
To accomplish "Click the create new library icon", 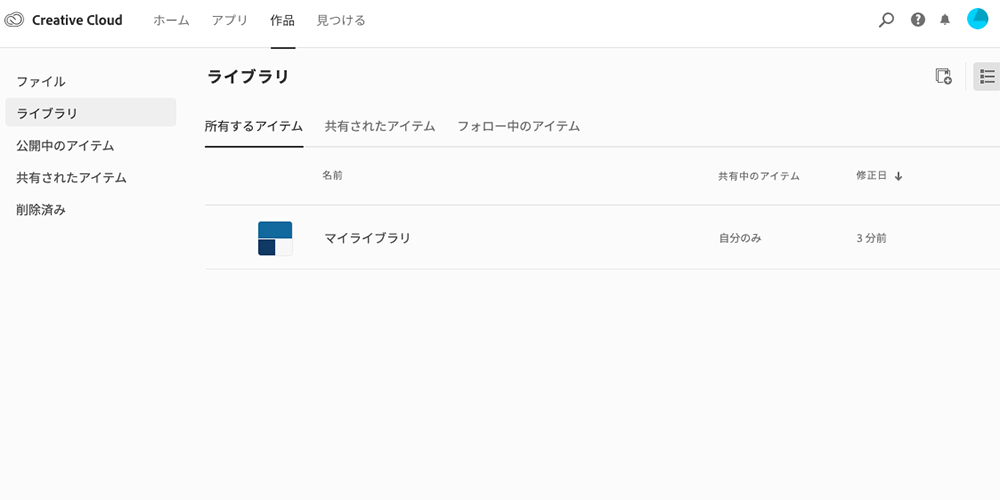I will (943, 77).
